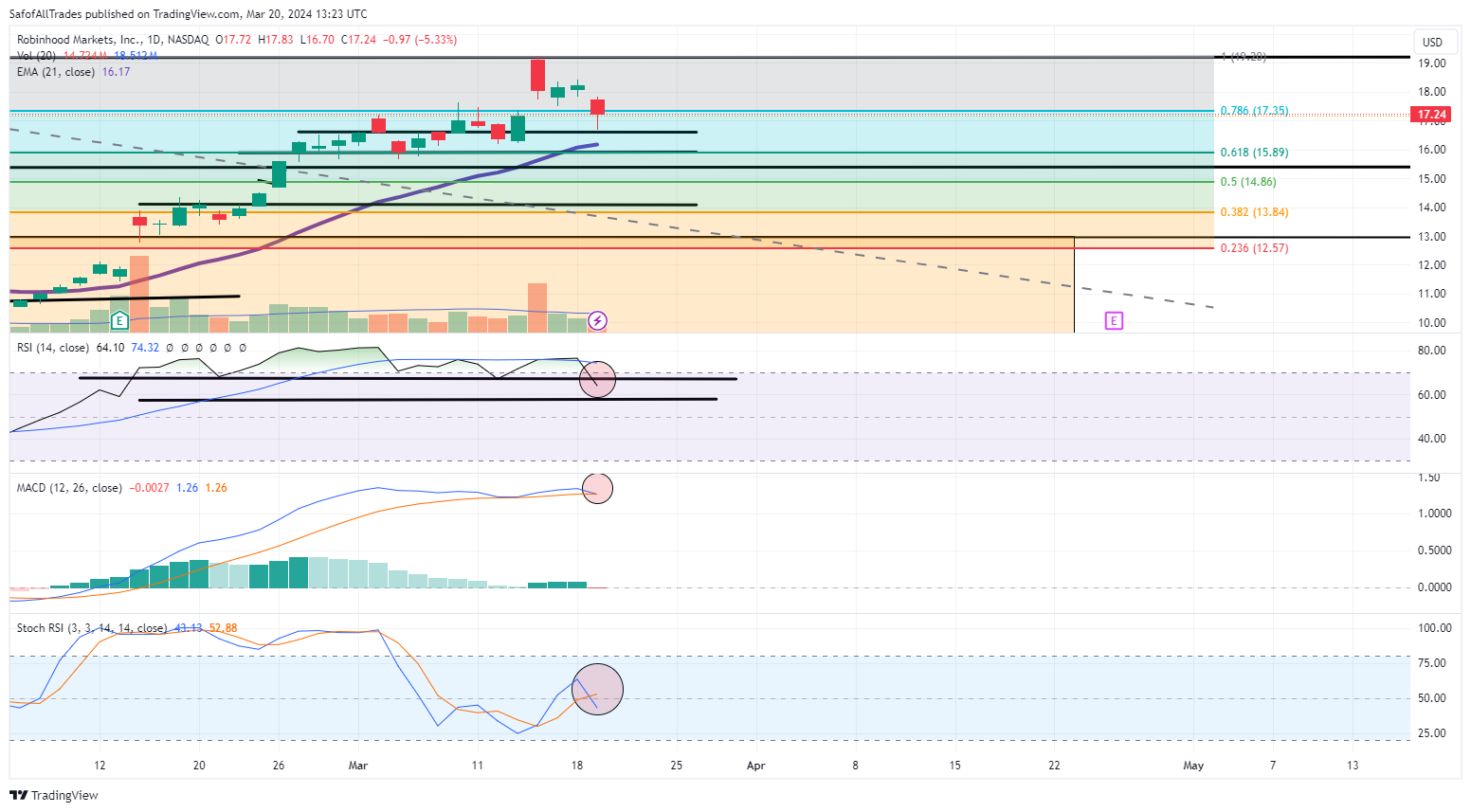This screenshot has height=812, width=1471.
Task: Click the 0.786 (17.35) Fibonacci label
Action: (1254, 111)
